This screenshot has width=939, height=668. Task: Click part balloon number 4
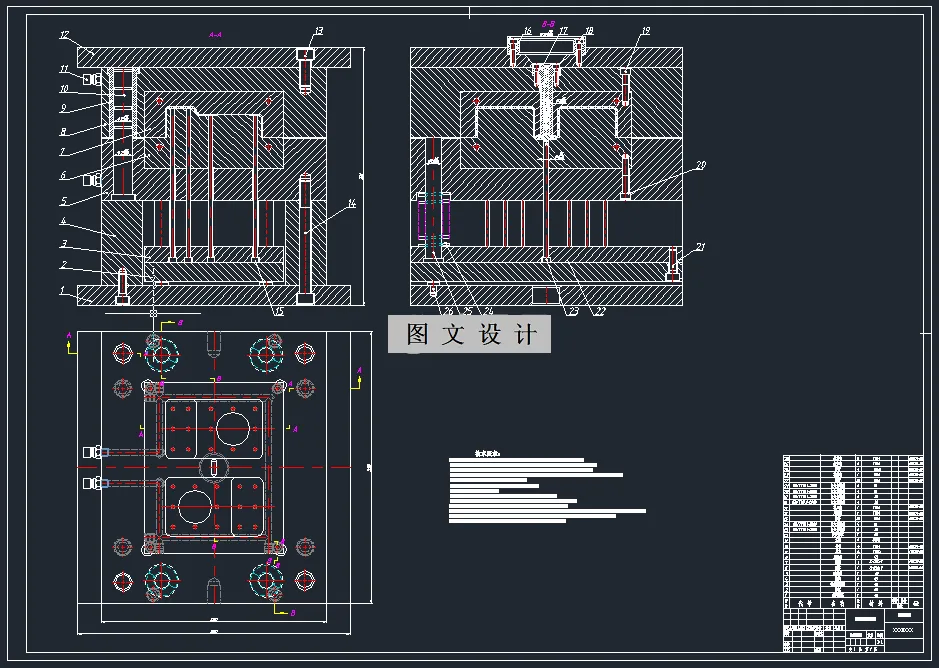pyautogui.click(x=63, y=221)
